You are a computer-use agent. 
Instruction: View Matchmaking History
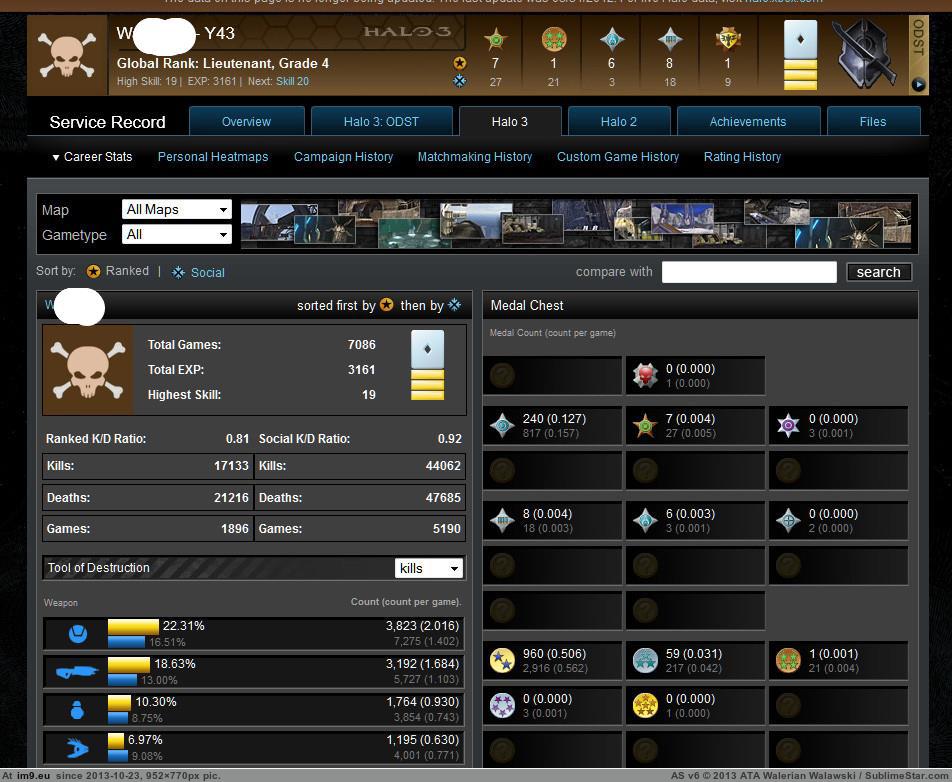coord(475,157)
